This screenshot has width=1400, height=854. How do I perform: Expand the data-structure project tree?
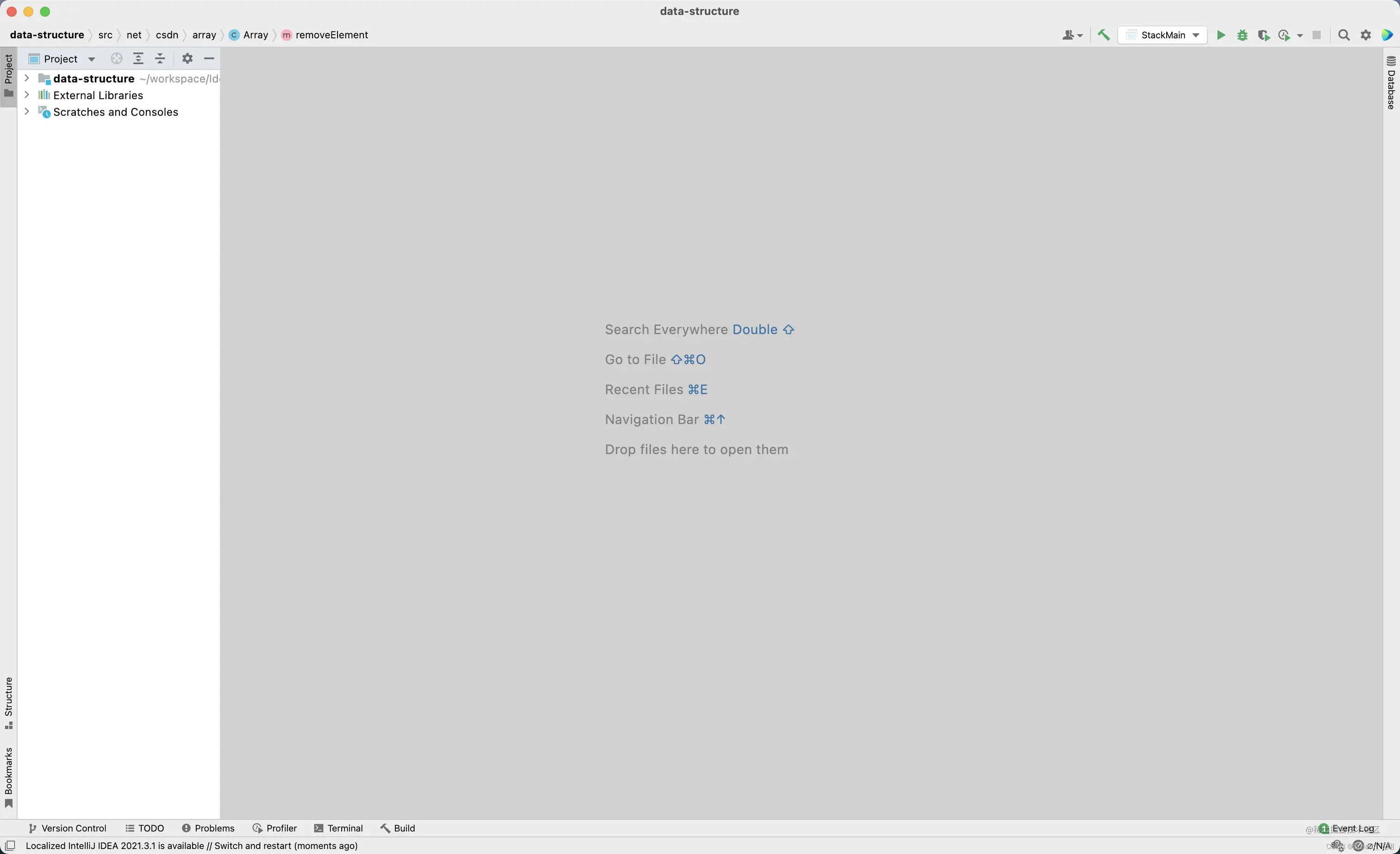(x=26, y=78)
